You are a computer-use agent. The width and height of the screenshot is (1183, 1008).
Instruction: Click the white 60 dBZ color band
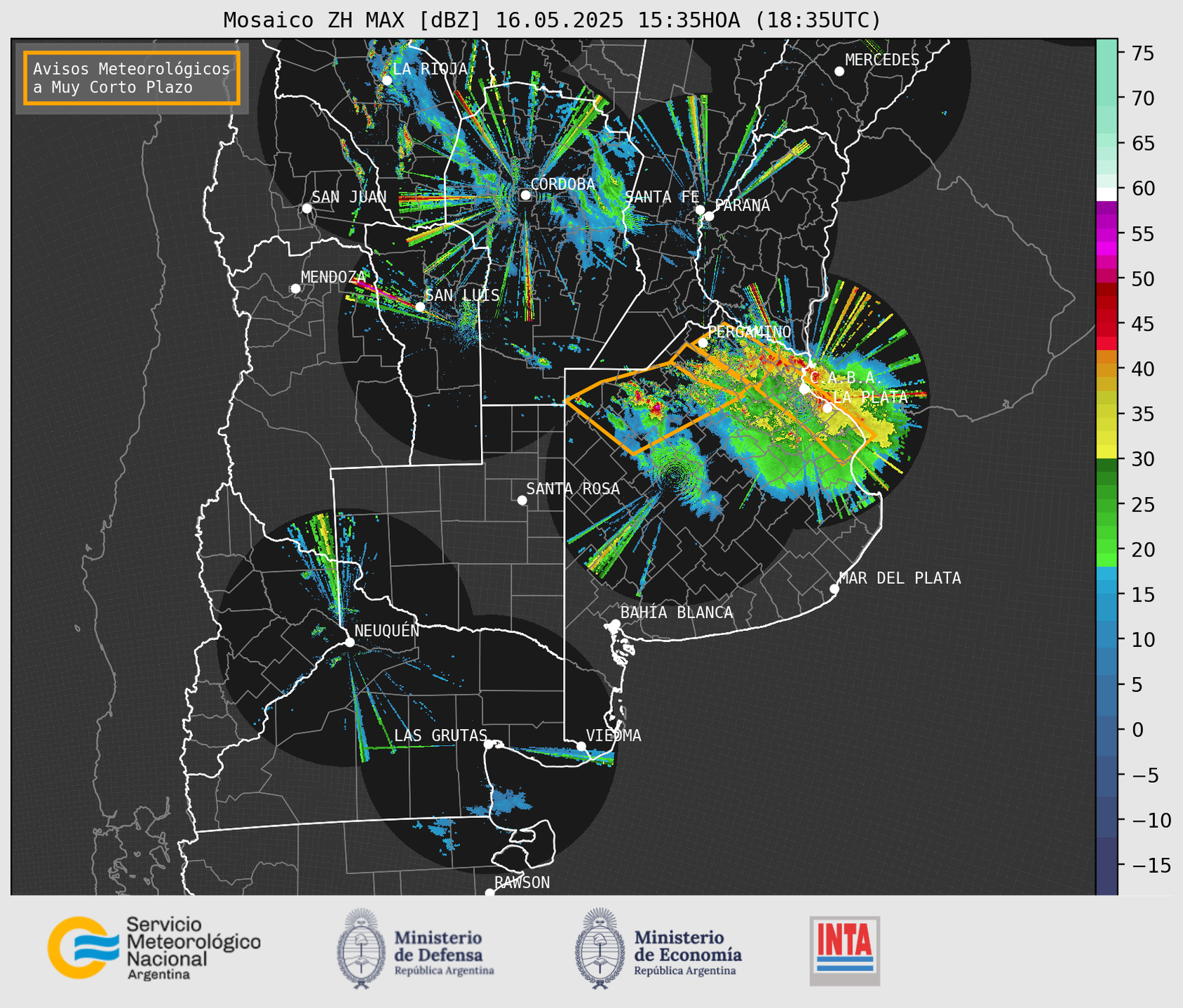tap(1107, 194)
